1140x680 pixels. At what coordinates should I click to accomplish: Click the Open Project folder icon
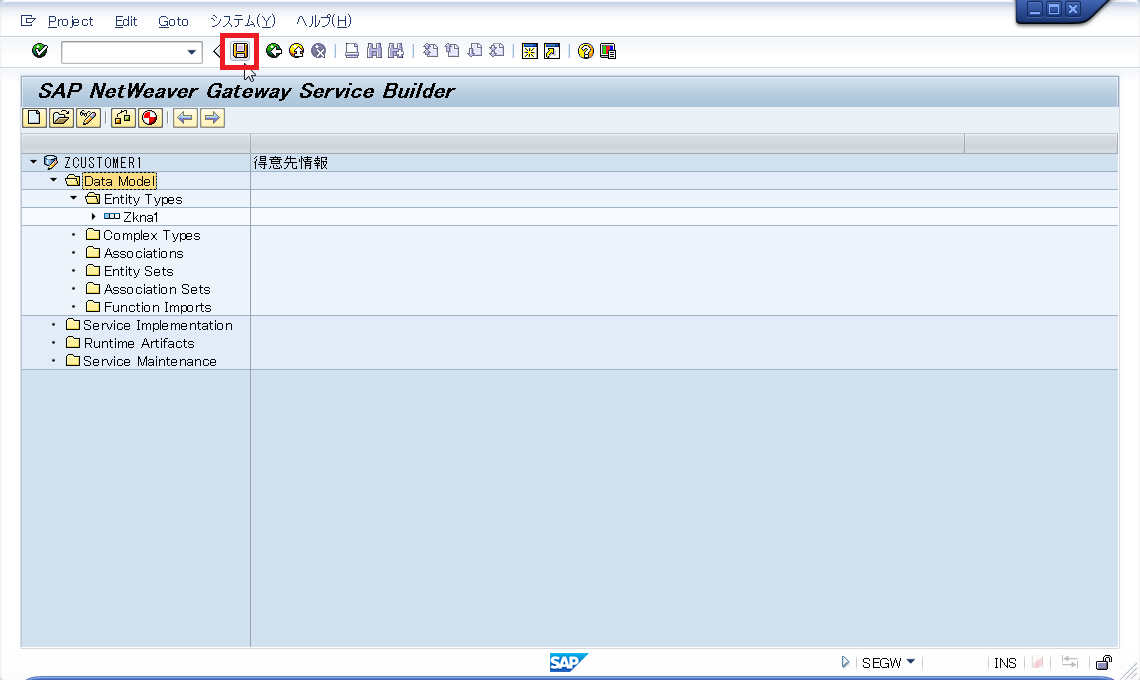(61, 118)
